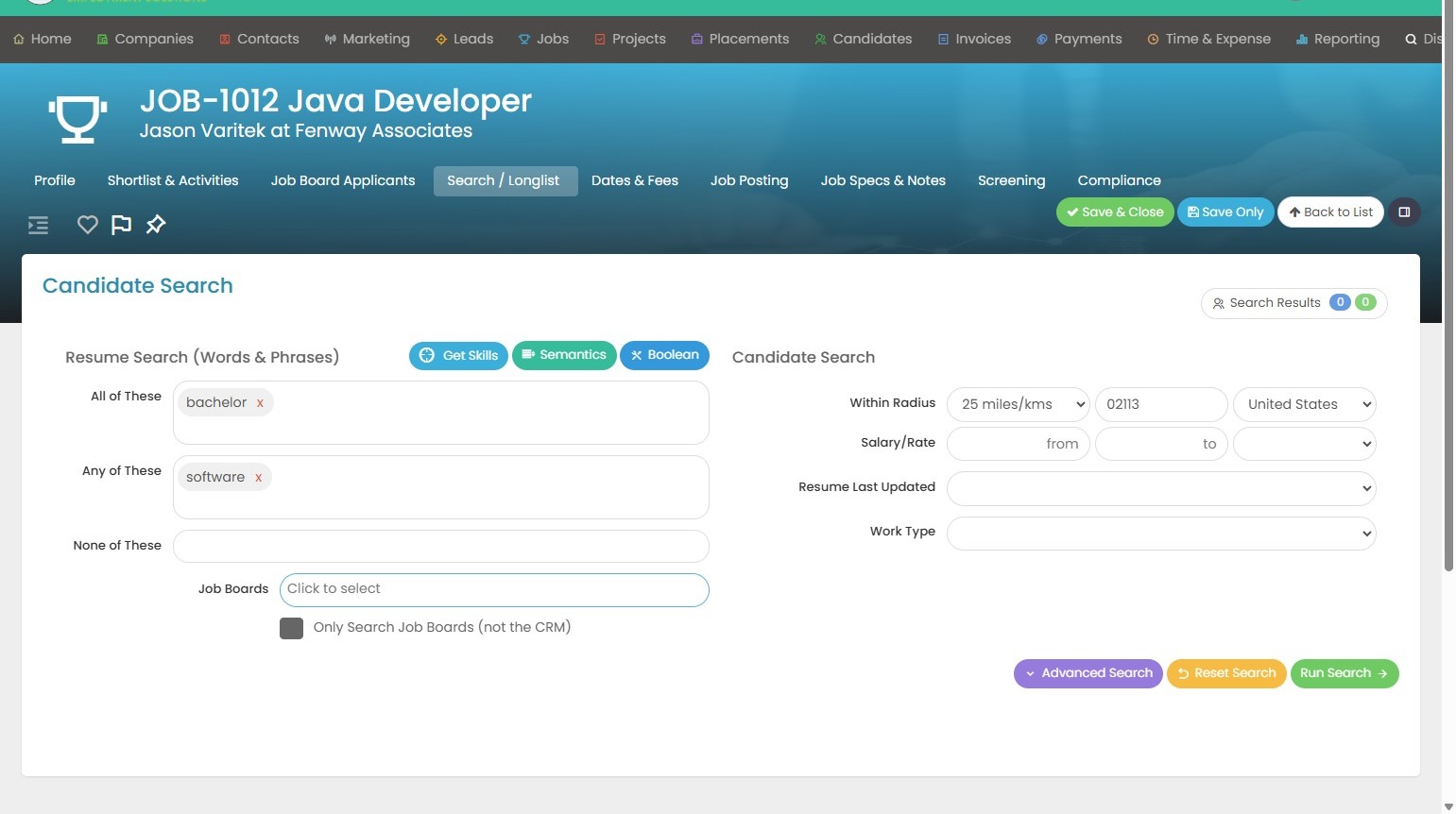Enable Only Search Job Boards checkbox
The height and width of the screenshot is (814, 1456).
tap(291, 628)
